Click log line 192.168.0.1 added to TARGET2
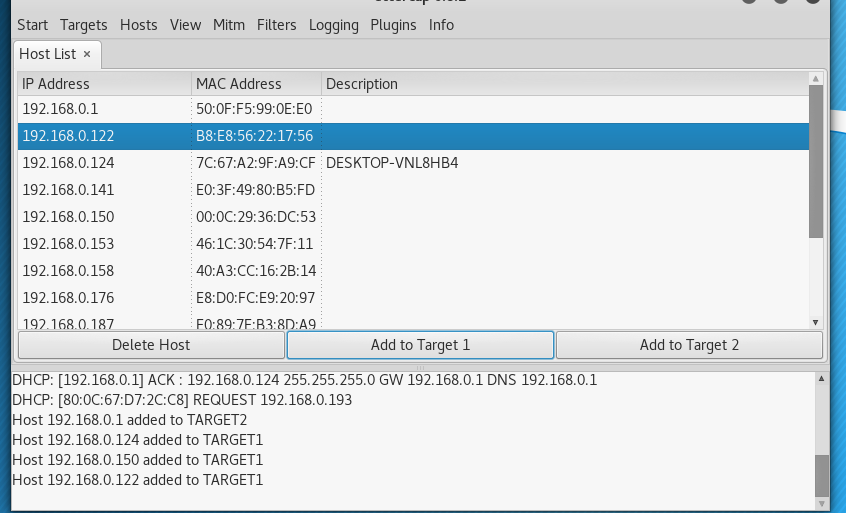This screenshot has height=513, width=846. [x=129, y=420]
